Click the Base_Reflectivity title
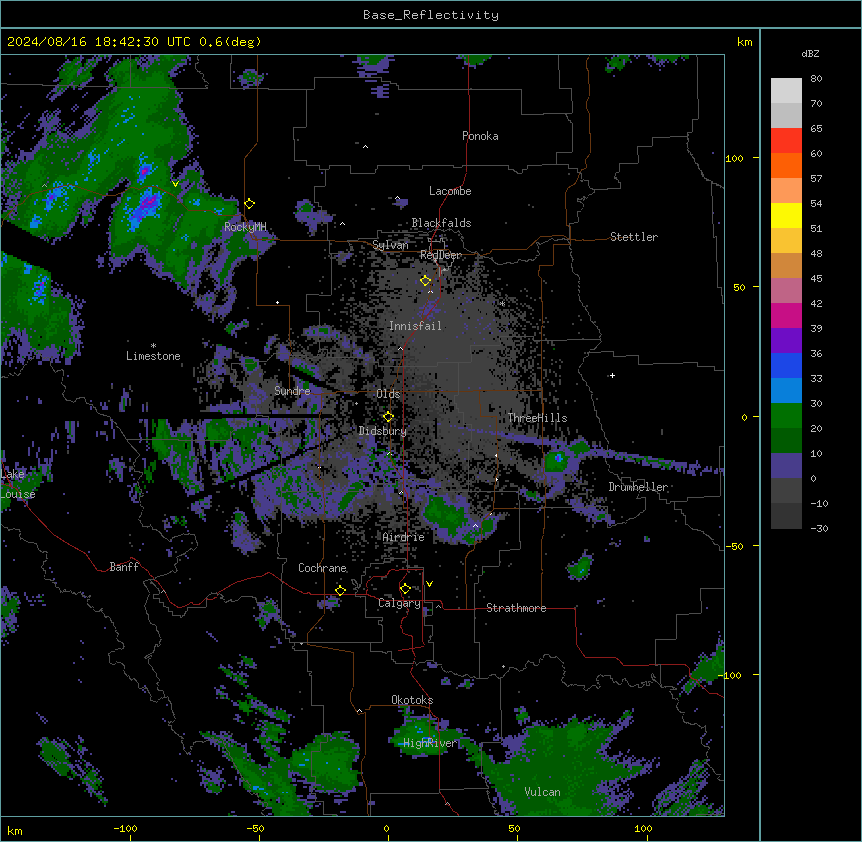 pyautogui.click(x=431, y=15)
